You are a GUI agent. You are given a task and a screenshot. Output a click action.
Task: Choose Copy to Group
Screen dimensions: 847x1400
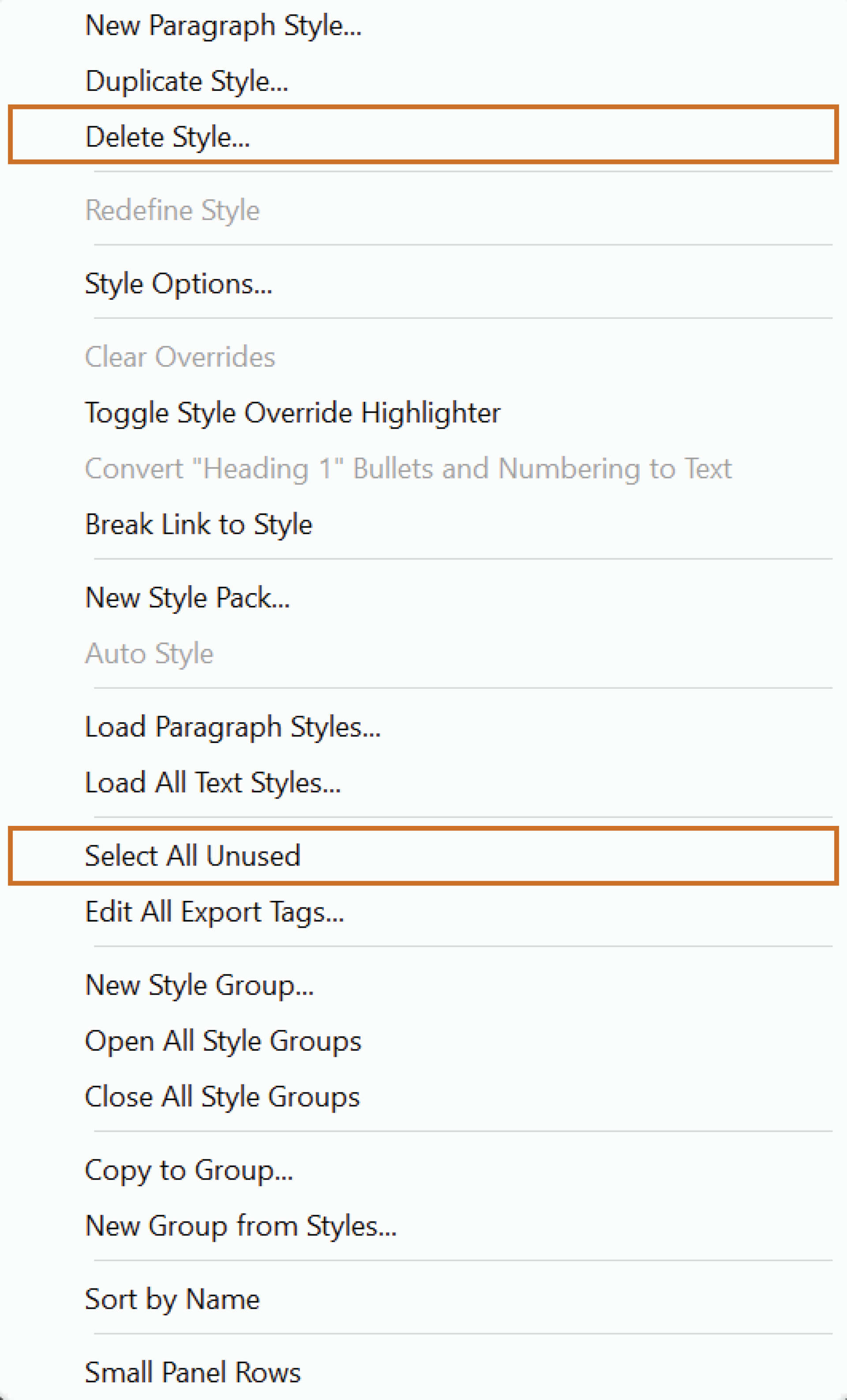tap(188, 1170)
